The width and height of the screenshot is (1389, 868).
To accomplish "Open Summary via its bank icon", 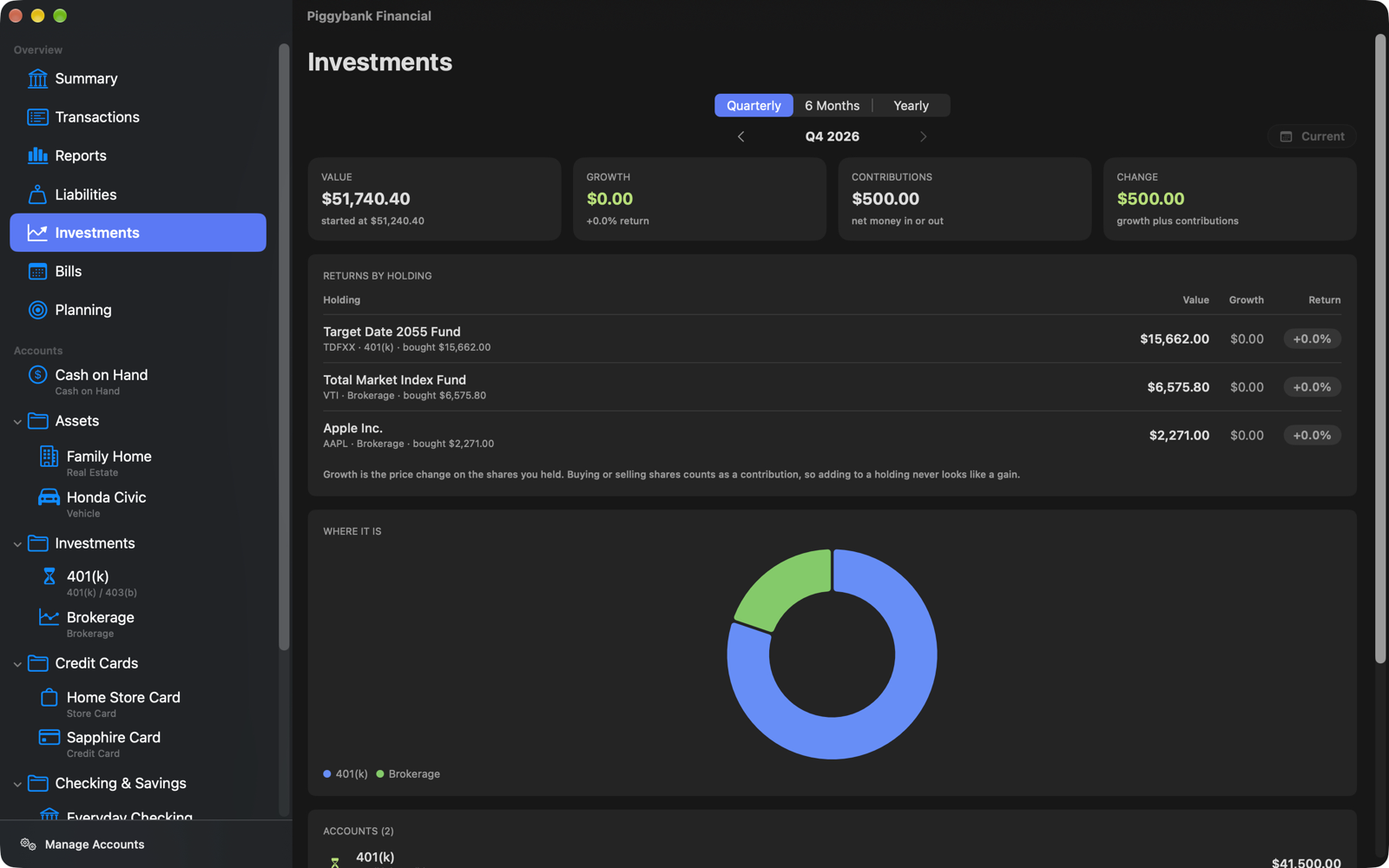I will click(37, 79).
